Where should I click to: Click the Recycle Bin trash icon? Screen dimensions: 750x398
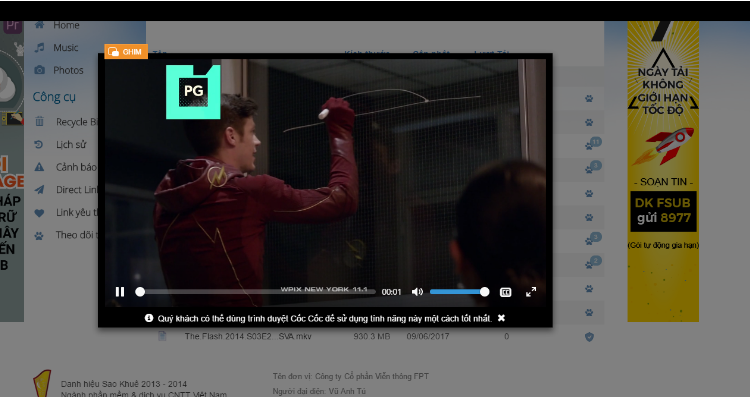pyautogui.click(x=40, y=122)
